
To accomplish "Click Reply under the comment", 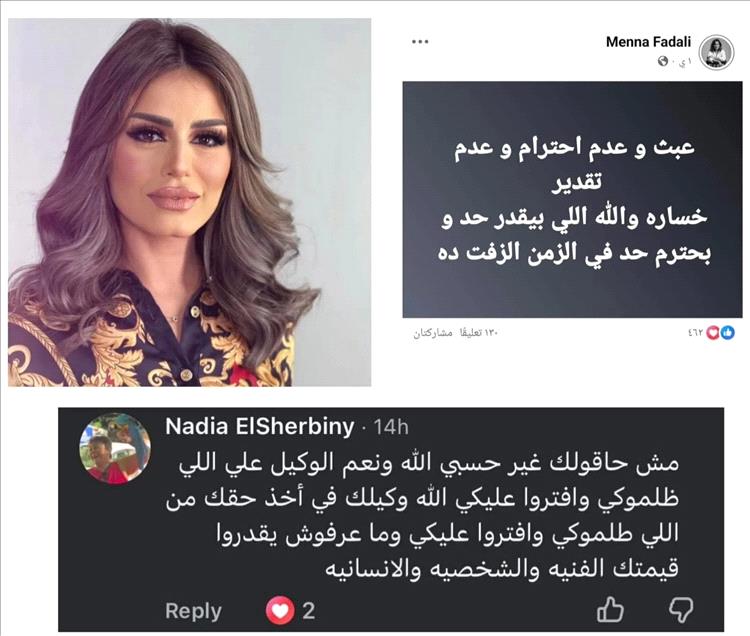I will 193,611.
